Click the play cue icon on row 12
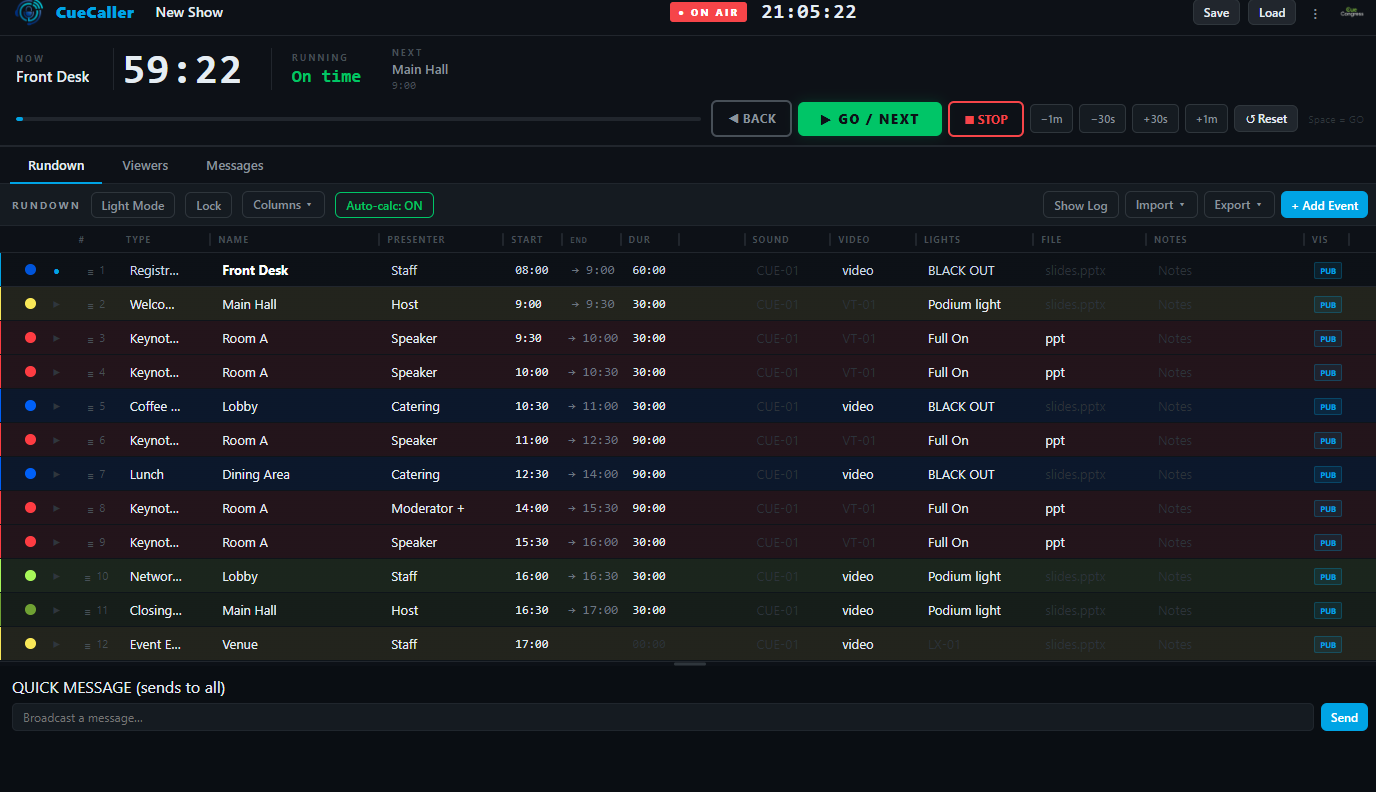This screenshot has width=1376, height=792. (56, 644)
